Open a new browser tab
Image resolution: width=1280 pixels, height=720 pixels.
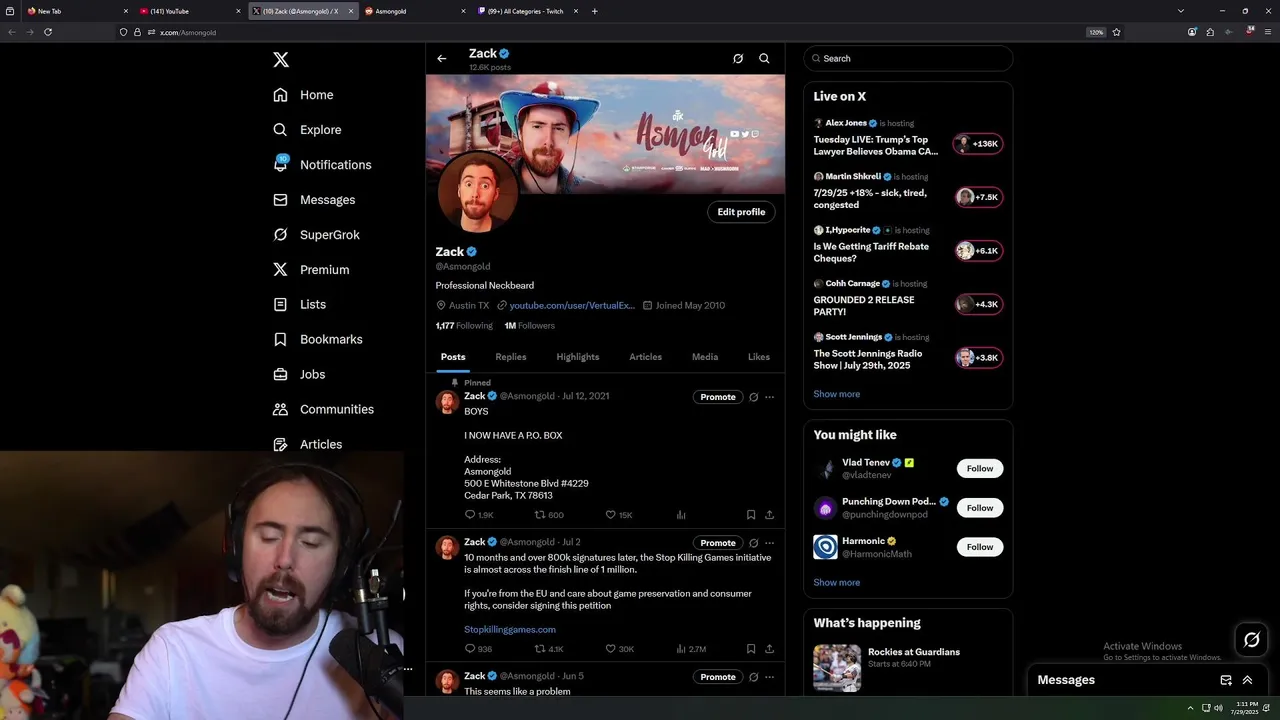coord(594,11)
